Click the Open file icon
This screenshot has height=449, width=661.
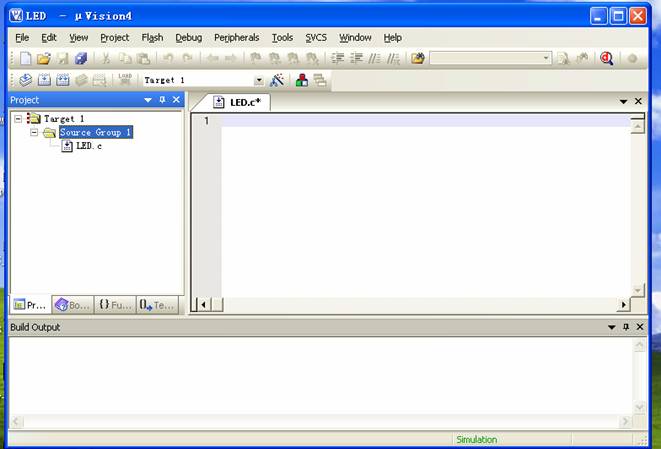[x=43, y=59]
